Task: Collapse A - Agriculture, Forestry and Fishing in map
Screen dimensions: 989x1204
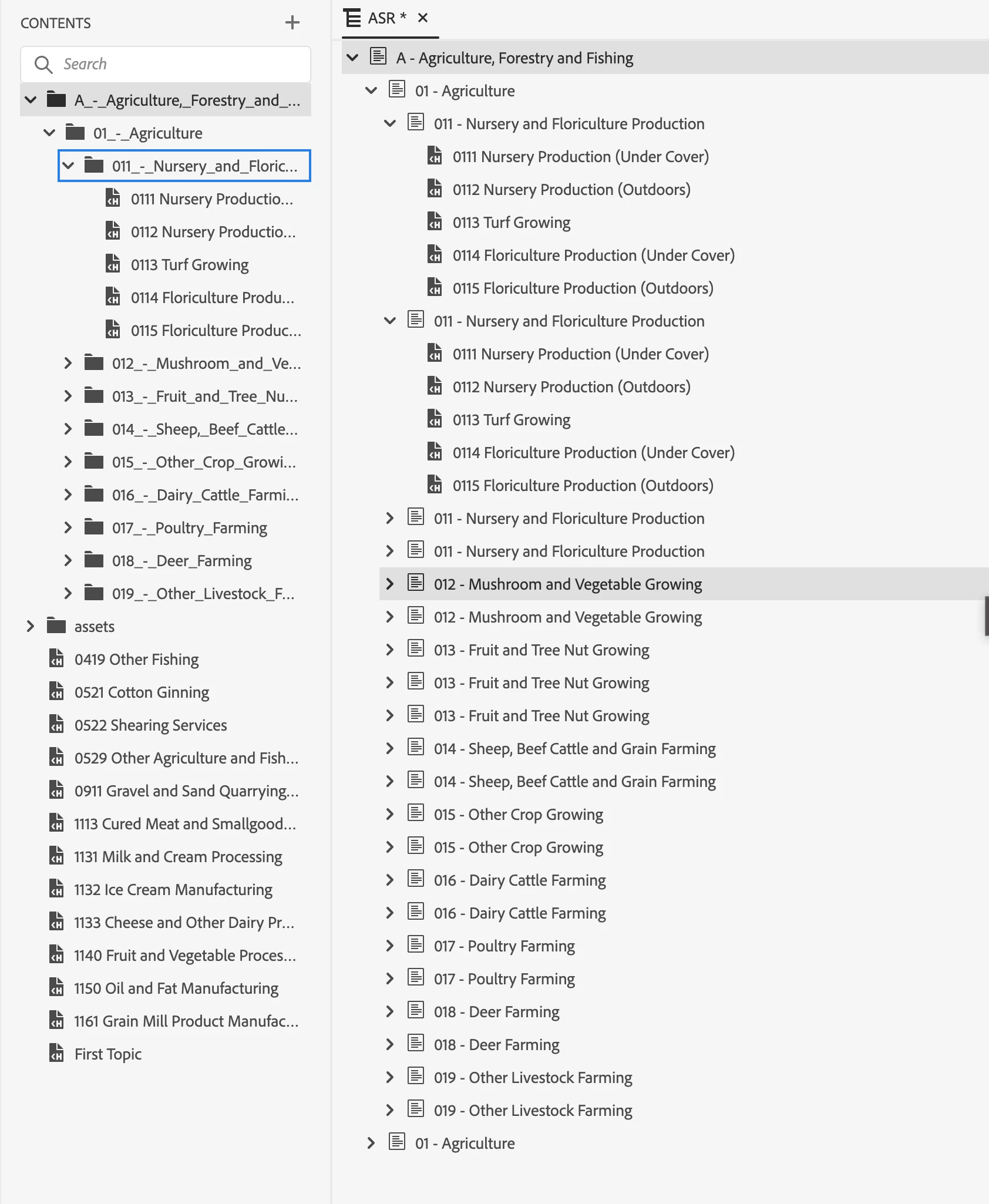Action: click(352, 58)
